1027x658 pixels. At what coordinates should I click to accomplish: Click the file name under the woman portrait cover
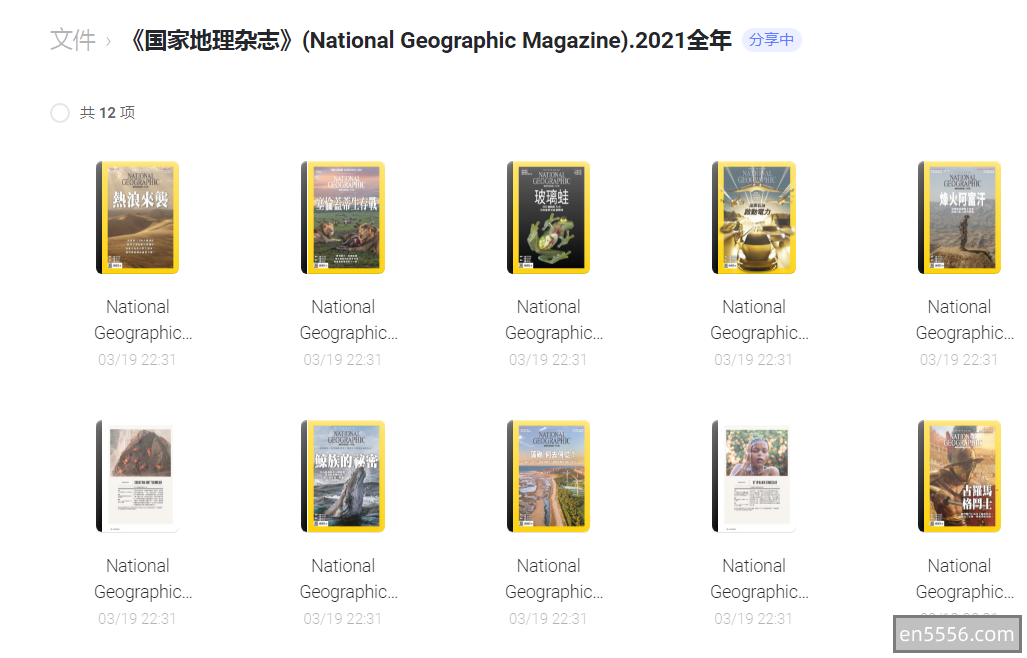pos(759,579)
